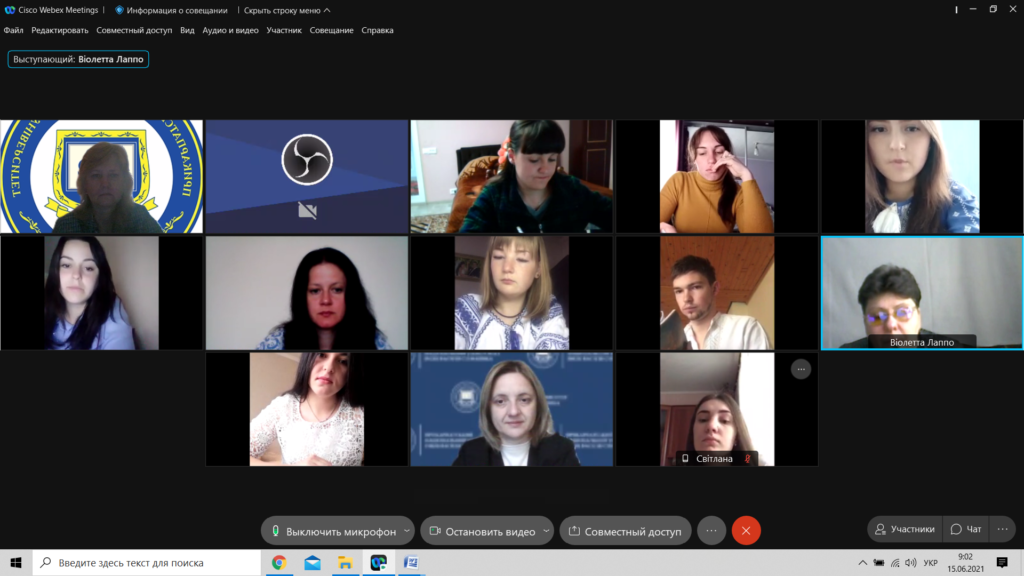Open Google Chrome from the taskbar
Image resolution: width=1024 pixels, height=576 pixels.
279,563
